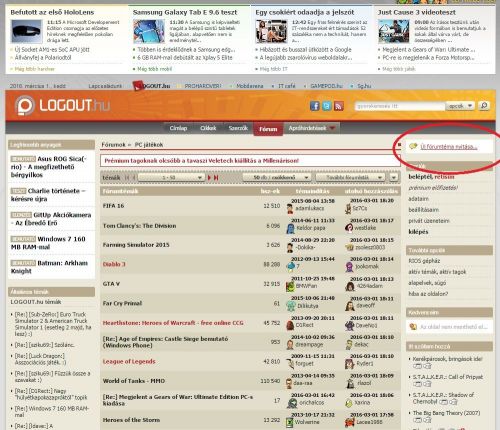Click Keldor papa user avatar
Image resolution: width=500 pixels, height=430 pixels.
pos(290,229)
